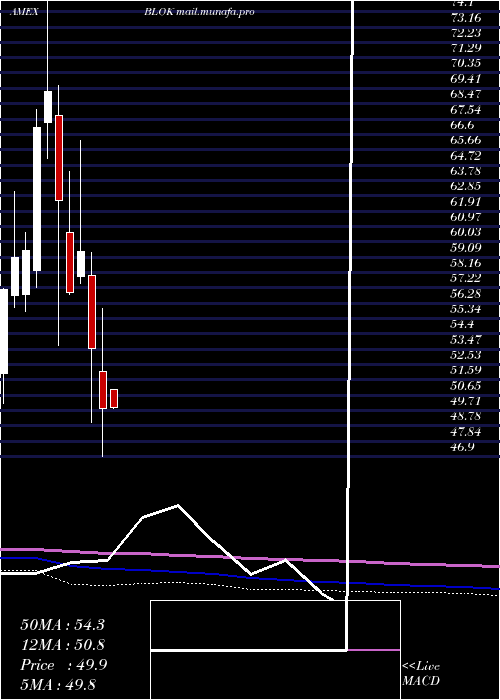
Task: Select the 51.59 price axis label
Action: (x=466, y=371)
